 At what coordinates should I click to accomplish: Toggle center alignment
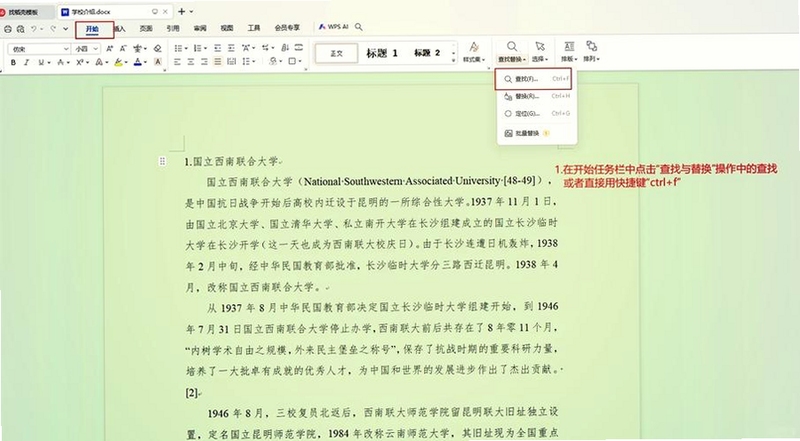191,61
